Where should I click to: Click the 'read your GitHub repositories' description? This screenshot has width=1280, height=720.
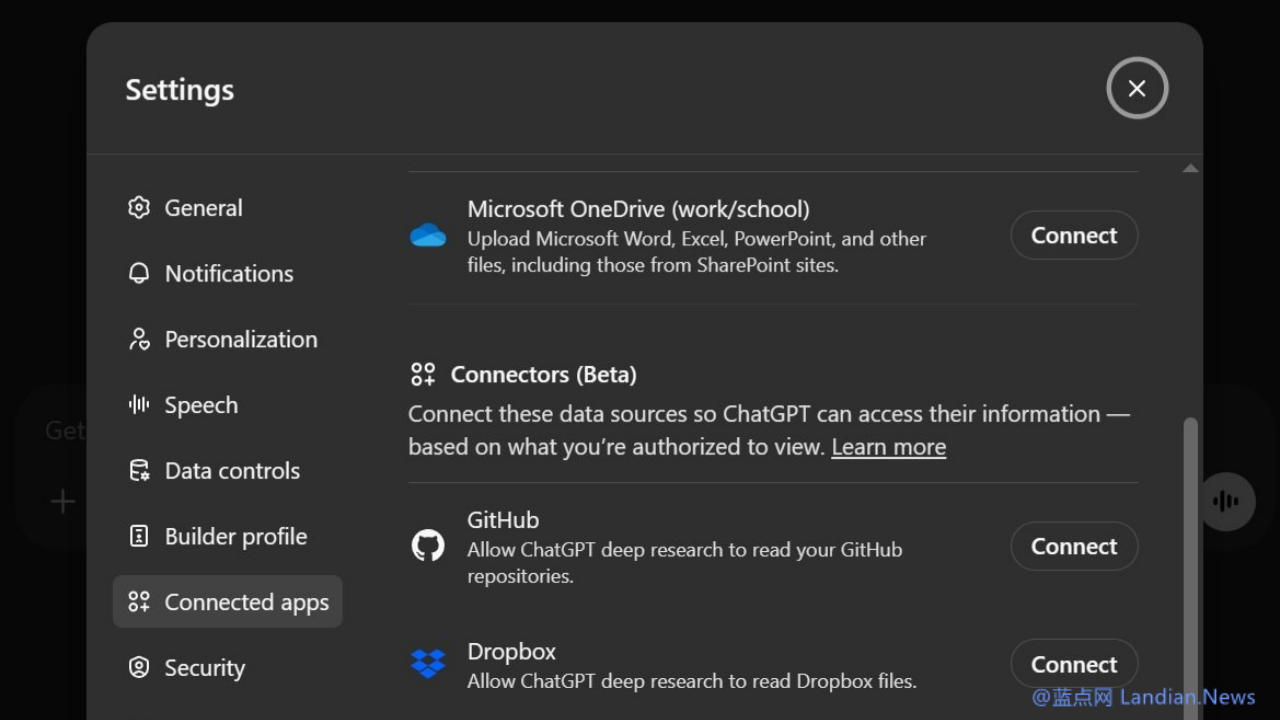pyautogui.click(x=685, y=563)
